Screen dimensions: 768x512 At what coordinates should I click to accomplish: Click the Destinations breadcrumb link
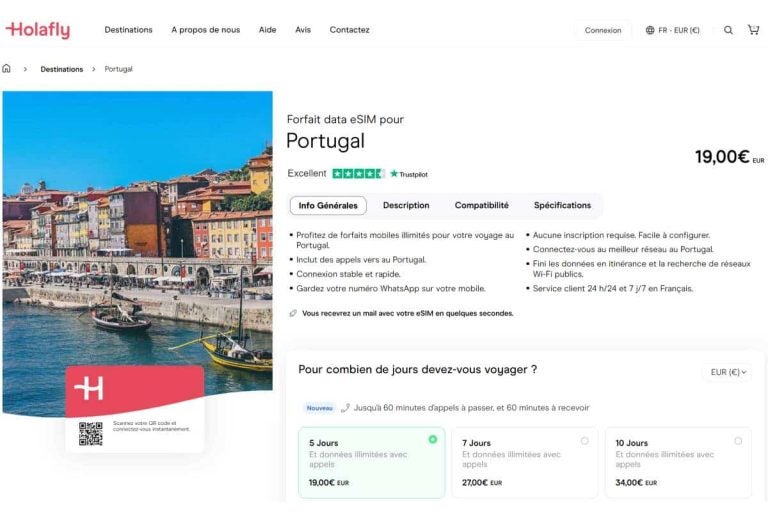point(62,69)
